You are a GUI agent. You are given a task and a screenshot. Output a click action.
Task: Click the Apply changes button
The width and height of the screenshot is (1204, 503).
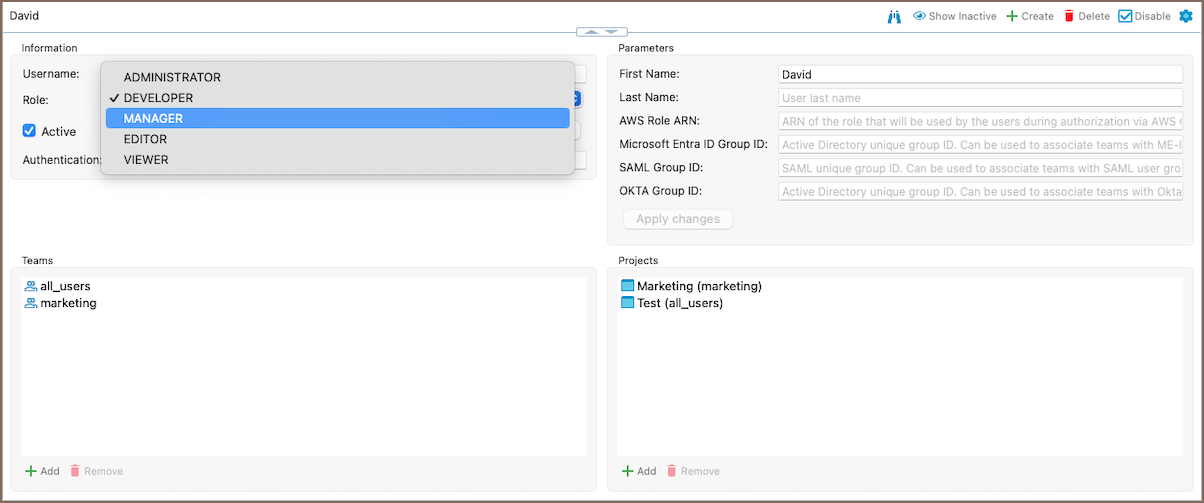(x=677, y=219)
